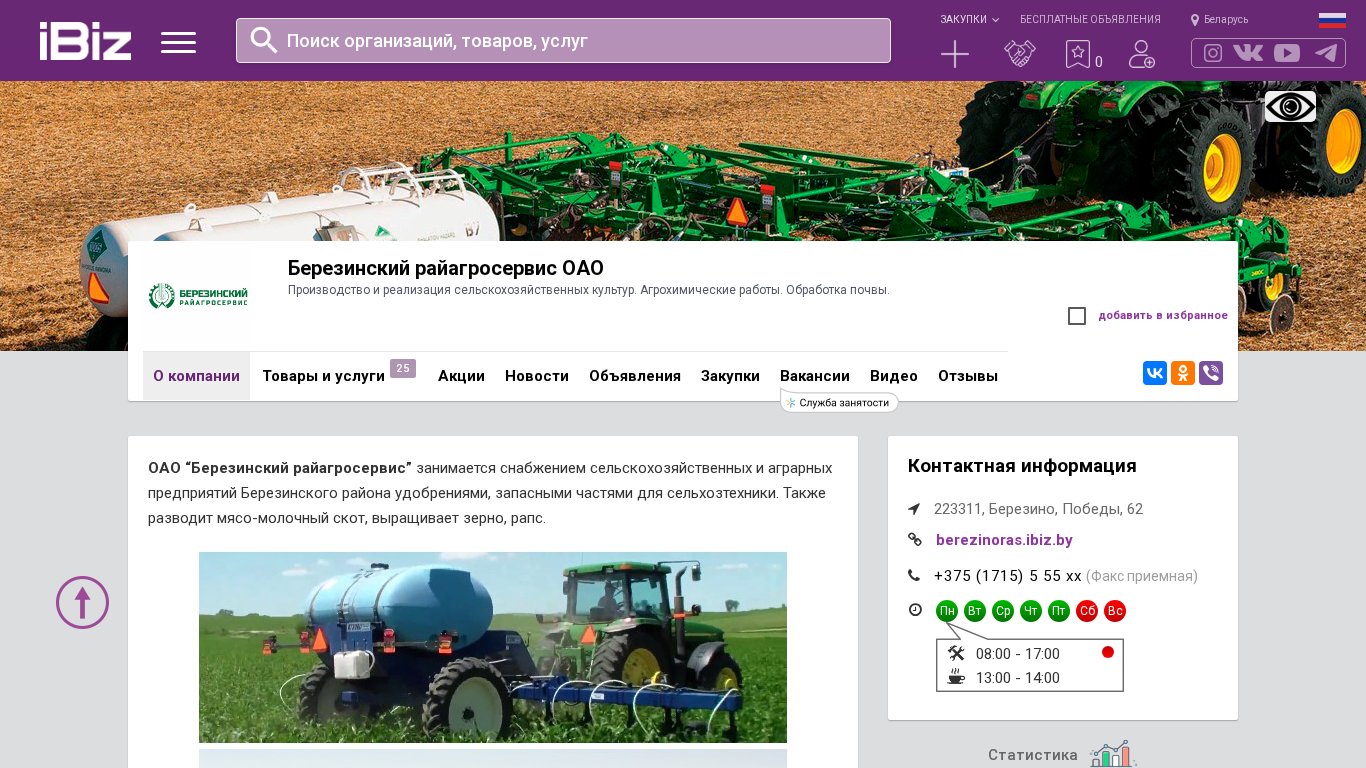Click the search magnifier icon
This screenshot has width=1366, height=768.
[x=264, y=40]
